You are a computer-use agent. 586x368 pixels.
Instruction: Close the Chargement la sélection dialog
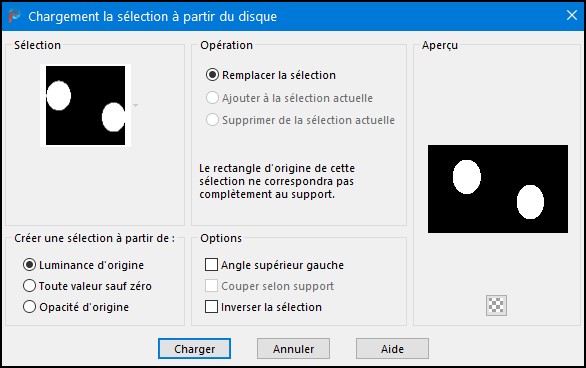(x=572, y=15)
